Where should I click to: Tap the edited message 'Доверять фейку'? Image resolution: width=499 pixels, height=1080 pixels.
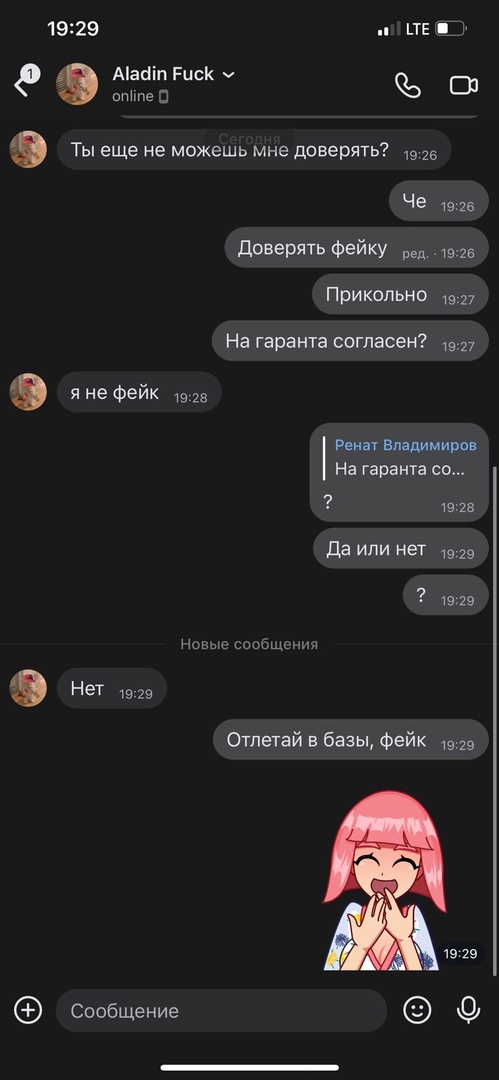pyautogui.click(x=356, y=248)
